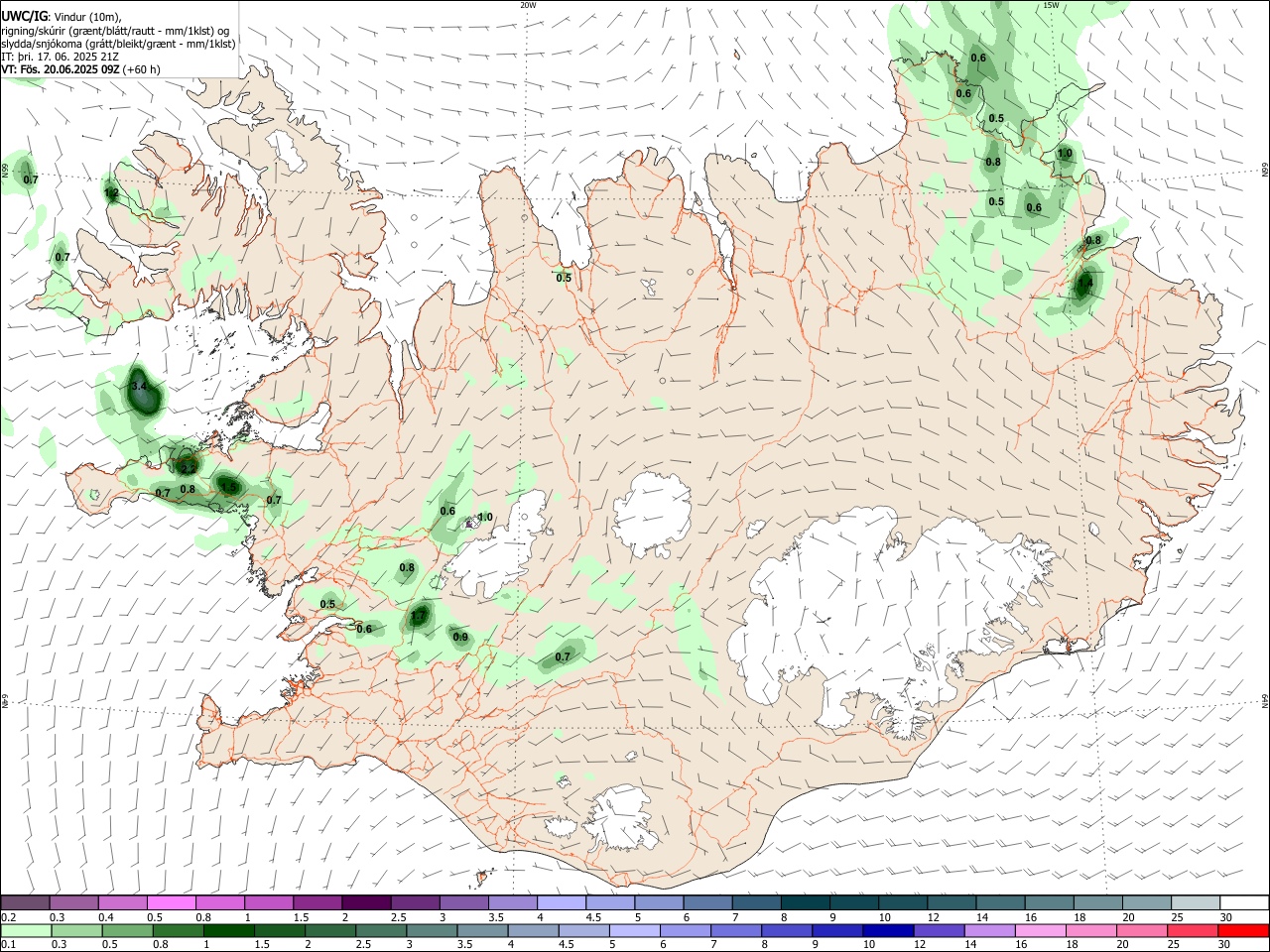
Task: Click the '2.2' precipitation value on the map
Action: click(187, 467)
